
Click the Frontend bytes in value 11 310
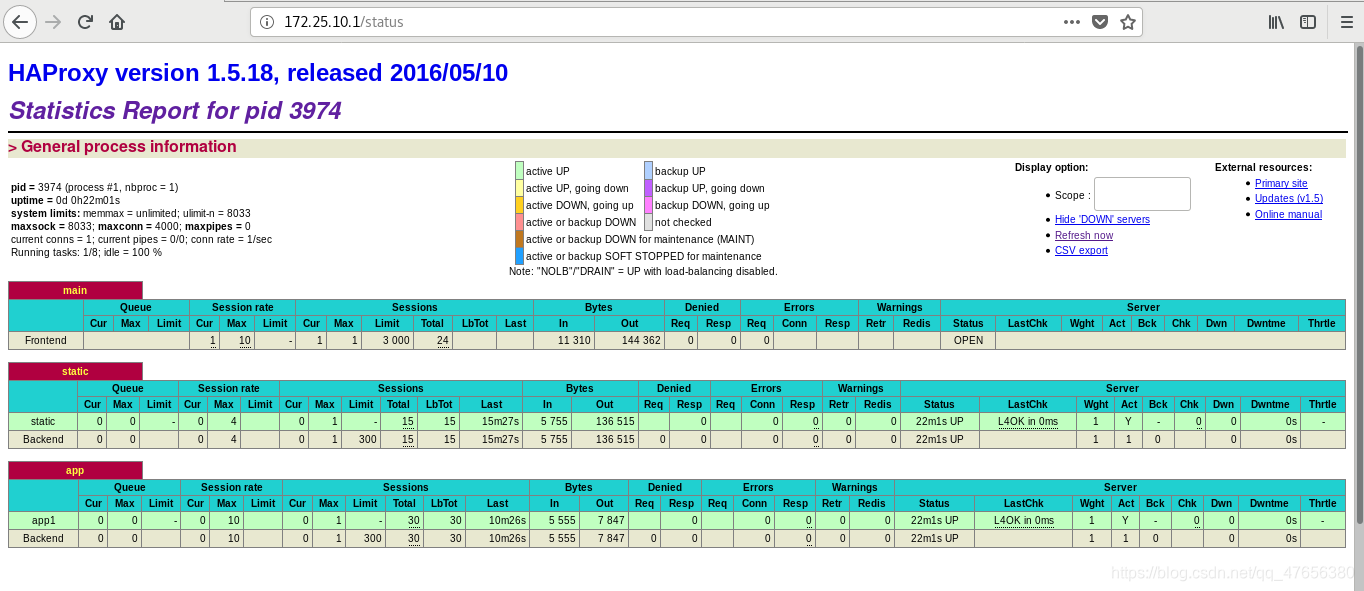(574, 340)
